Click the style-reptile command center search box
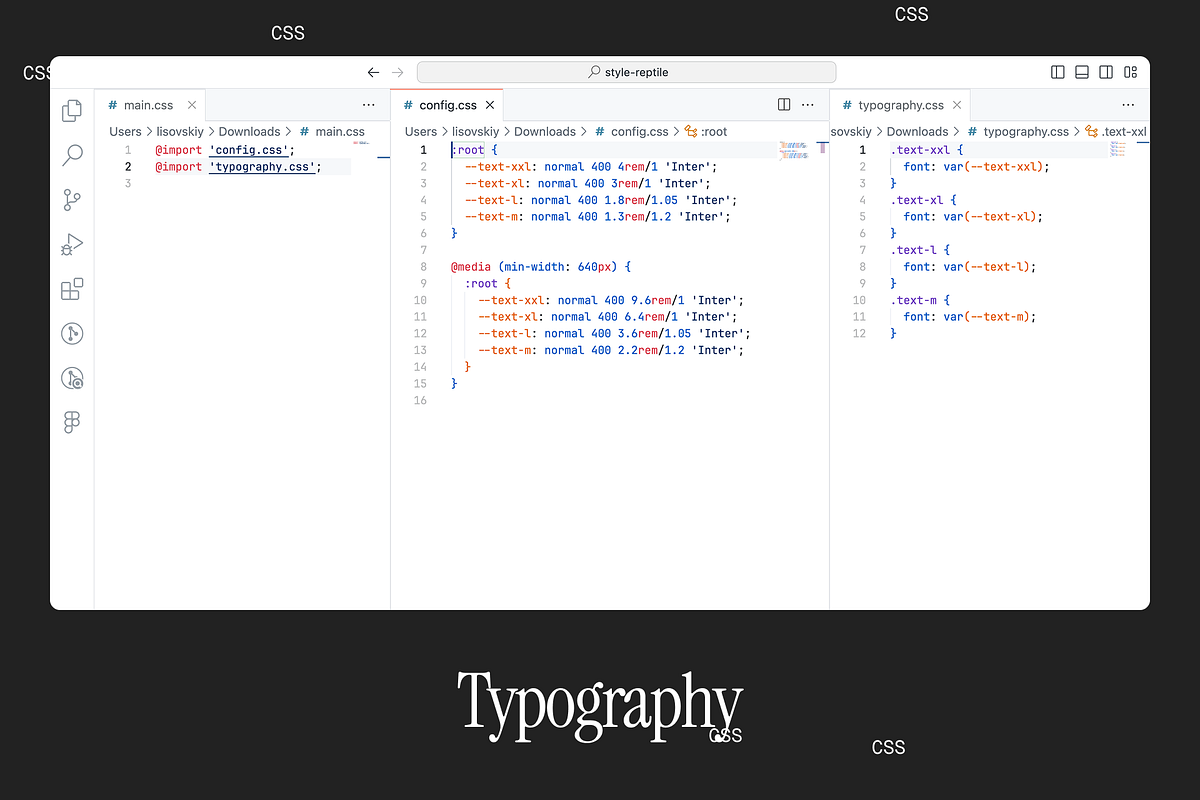The height and width of the screenshot is (800, 1200). (x=626, y=72)
